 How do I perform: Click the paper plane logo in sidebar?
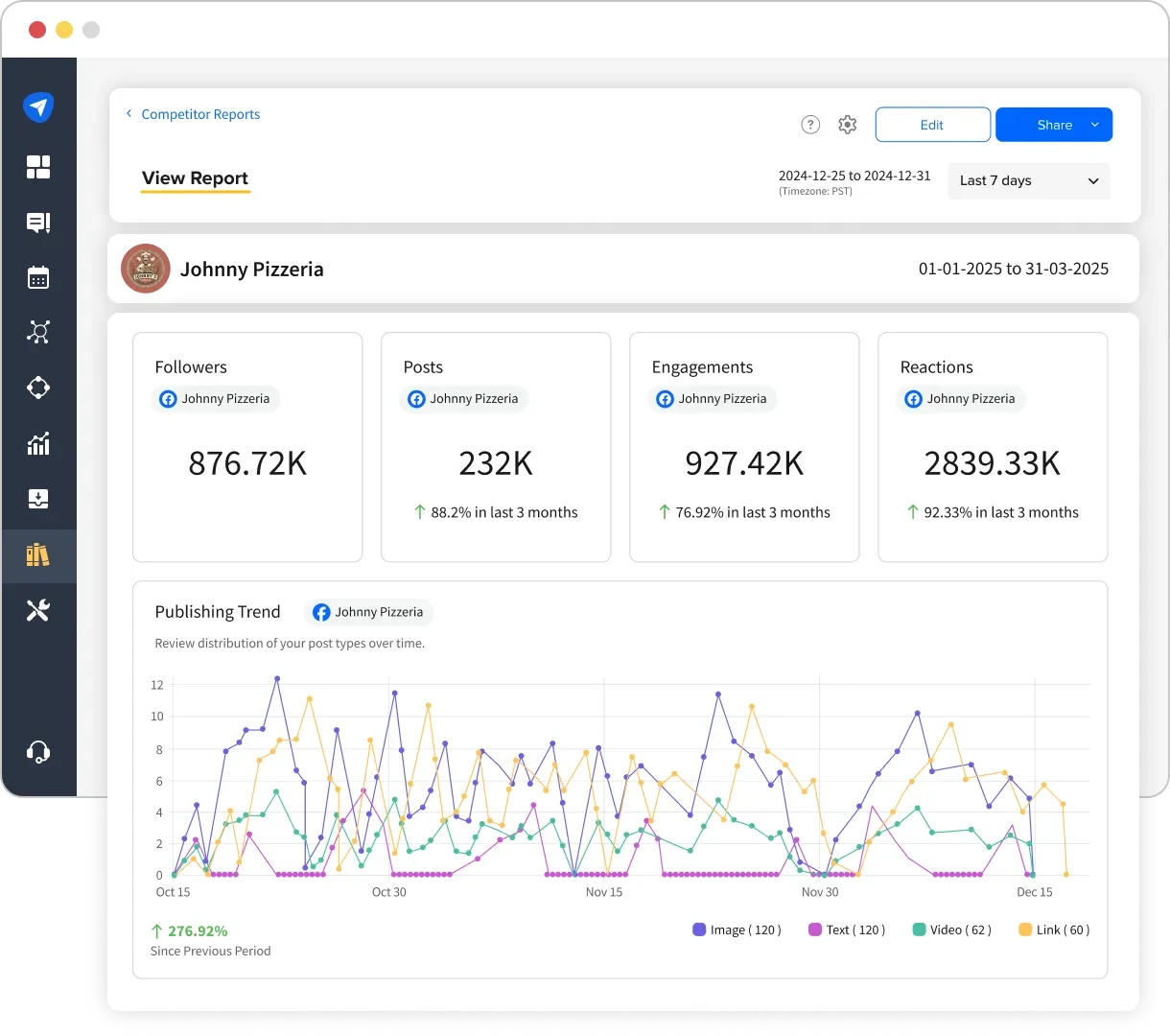[38, 106]
